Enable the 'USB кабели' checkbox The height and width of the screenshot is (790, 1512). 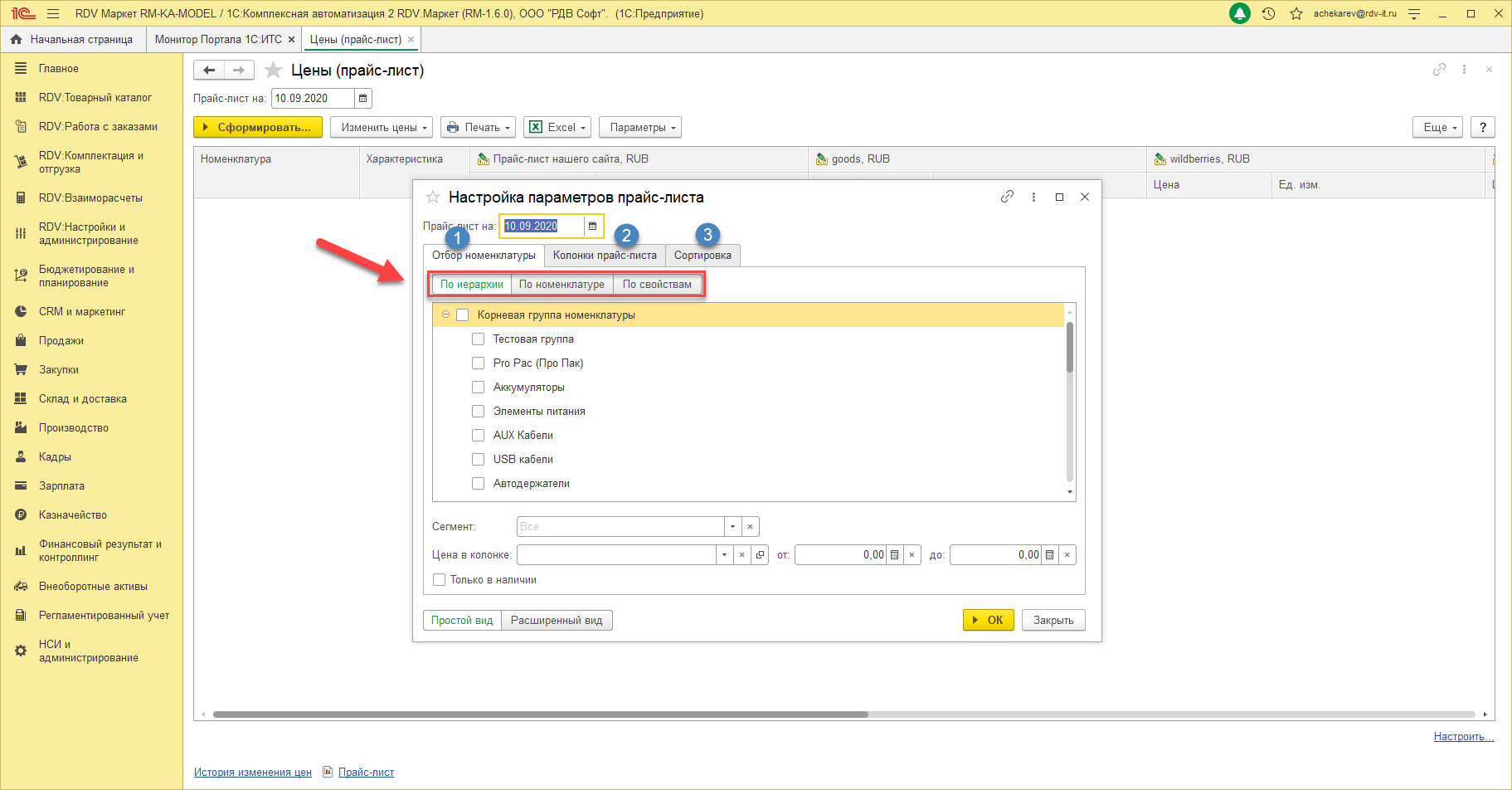(x=478, y=460)
